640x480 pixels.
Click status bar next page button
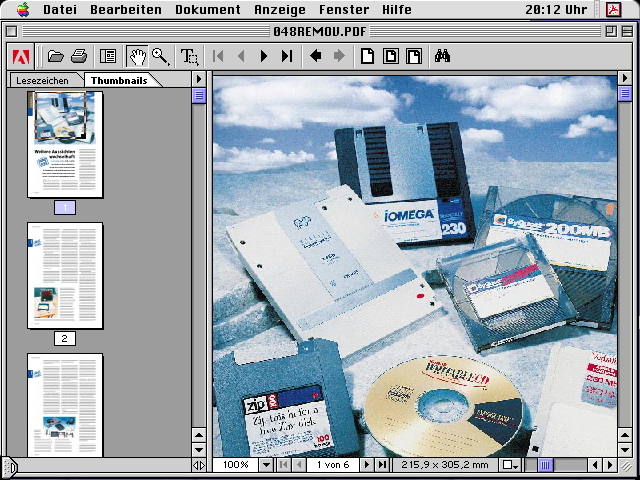pos(367,464)
